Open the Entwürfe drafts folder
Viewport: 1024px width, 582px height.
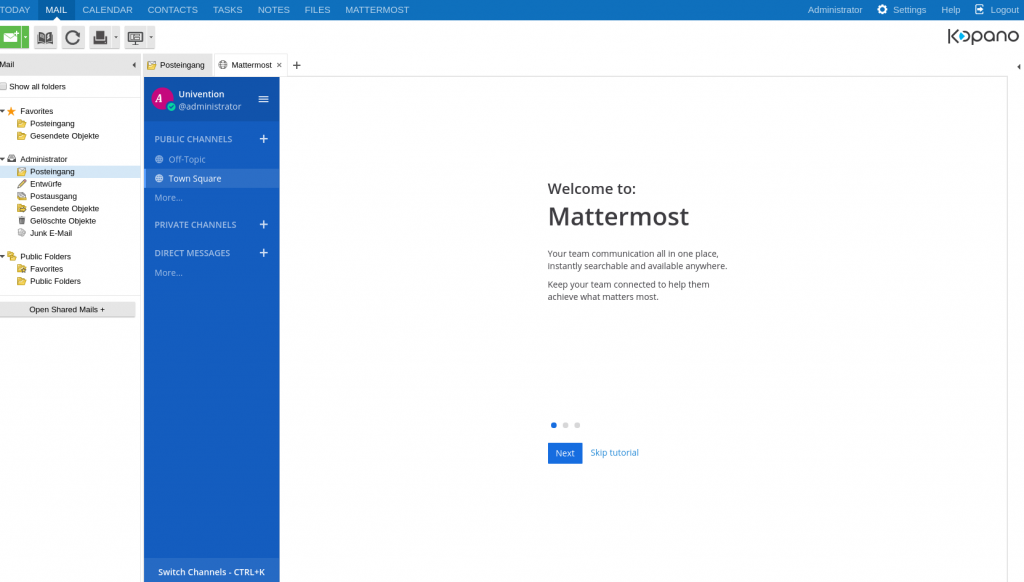[x=46, y=184]
